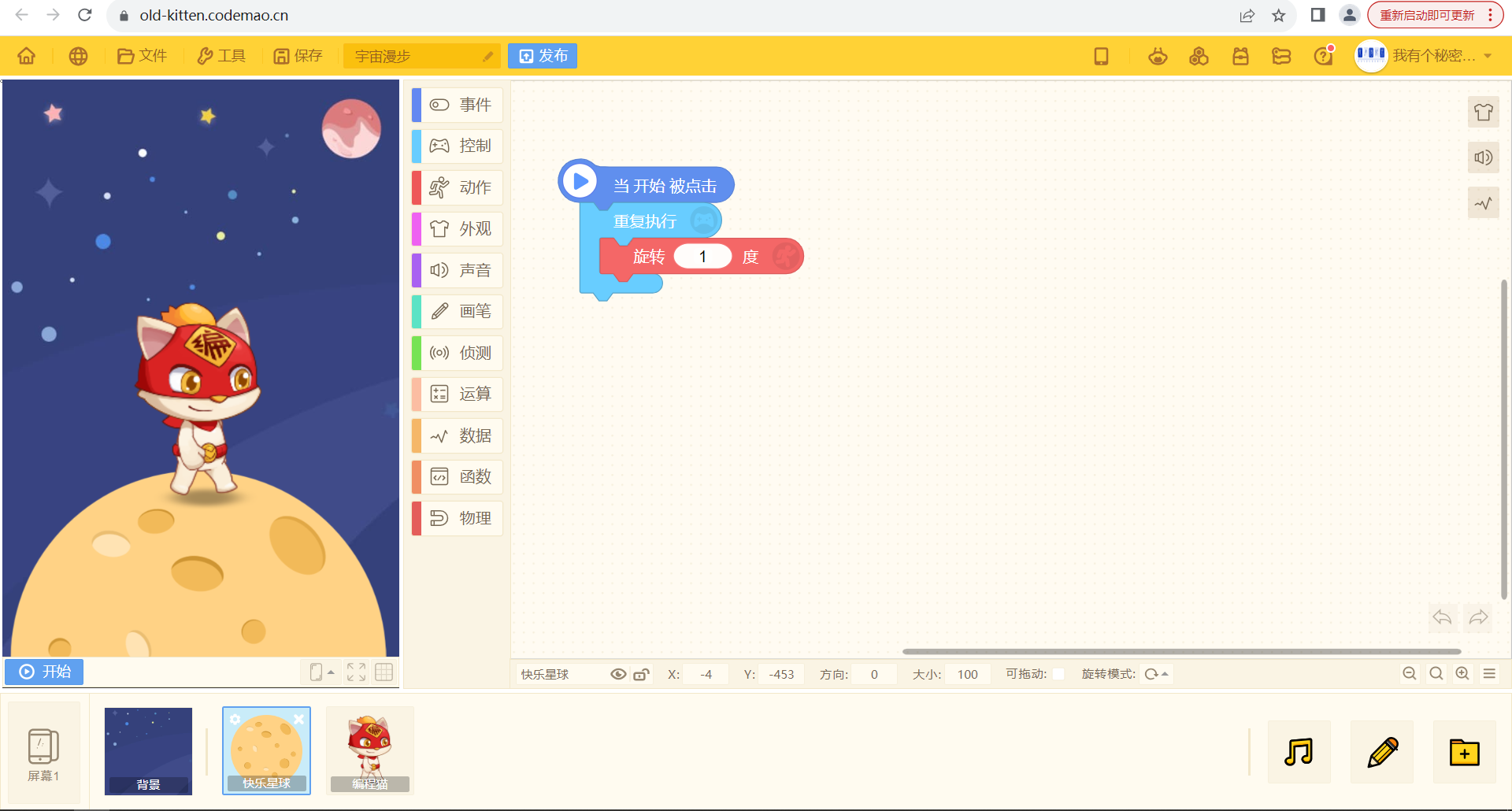The image size is (1512, 811).
Task: Edit sprite 大小 value
Action: pos(967,674)
